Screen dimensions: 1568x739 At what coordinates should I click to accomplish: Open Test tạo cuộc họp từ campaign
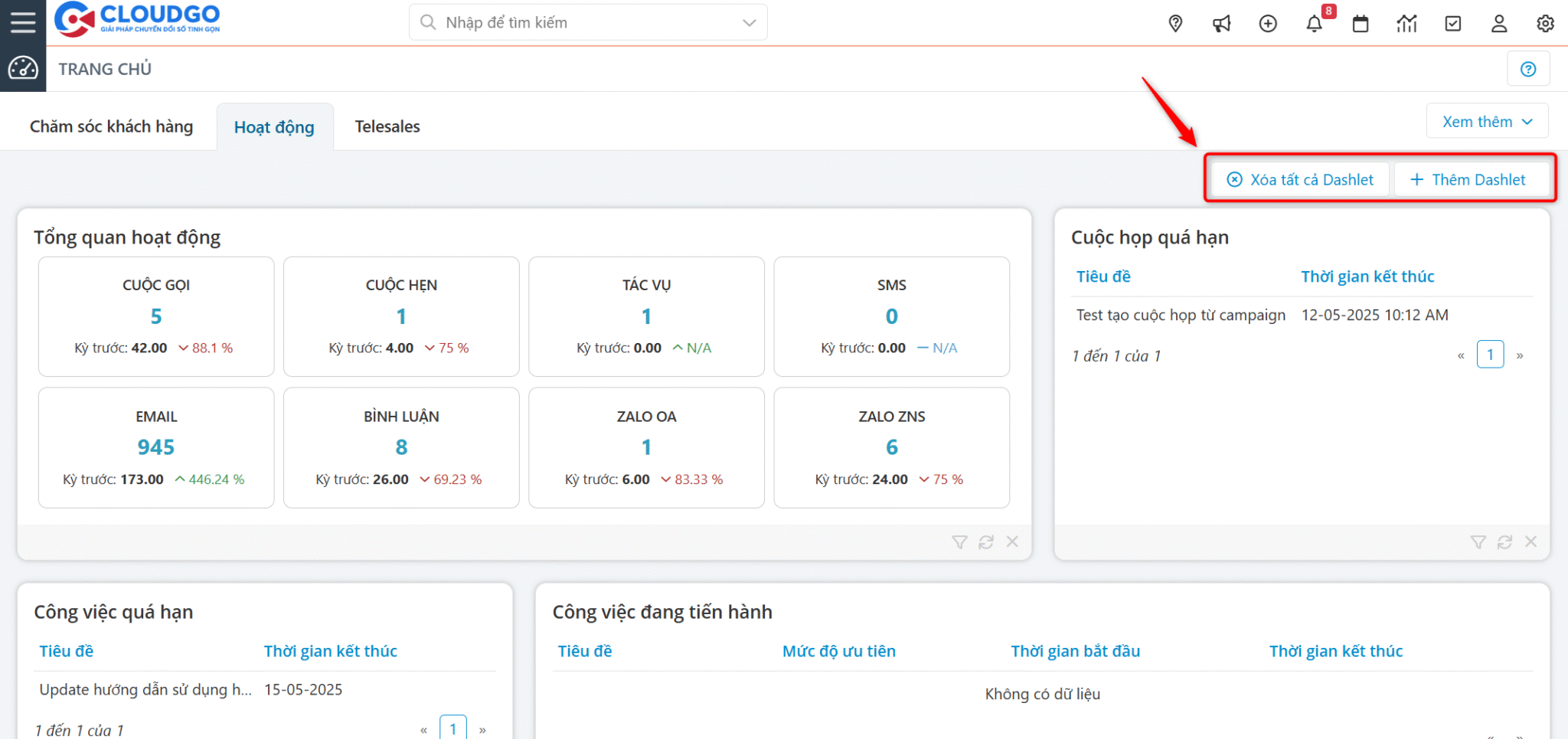tap(1181, 316)
